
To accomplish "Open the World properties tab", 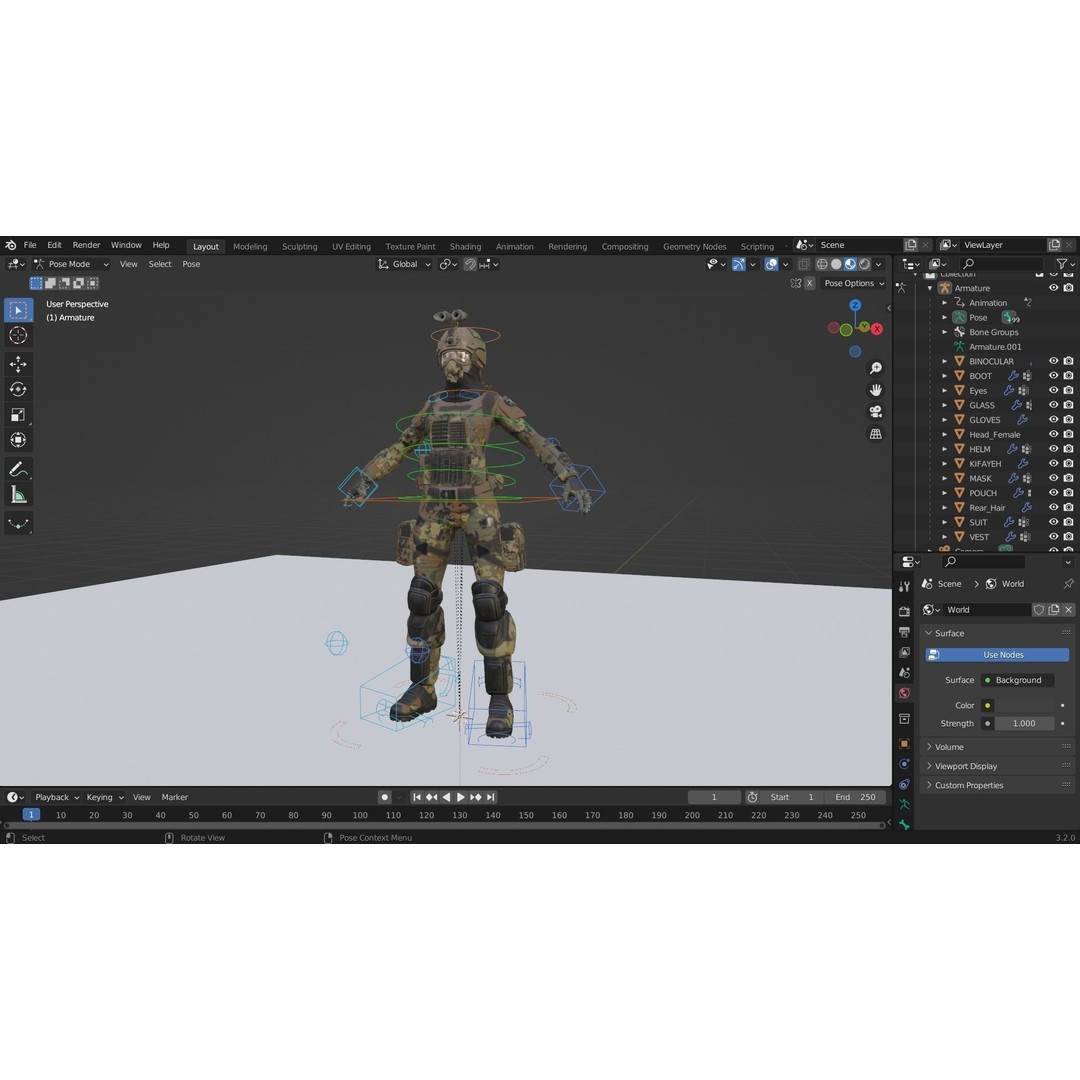I will [904, 694].
